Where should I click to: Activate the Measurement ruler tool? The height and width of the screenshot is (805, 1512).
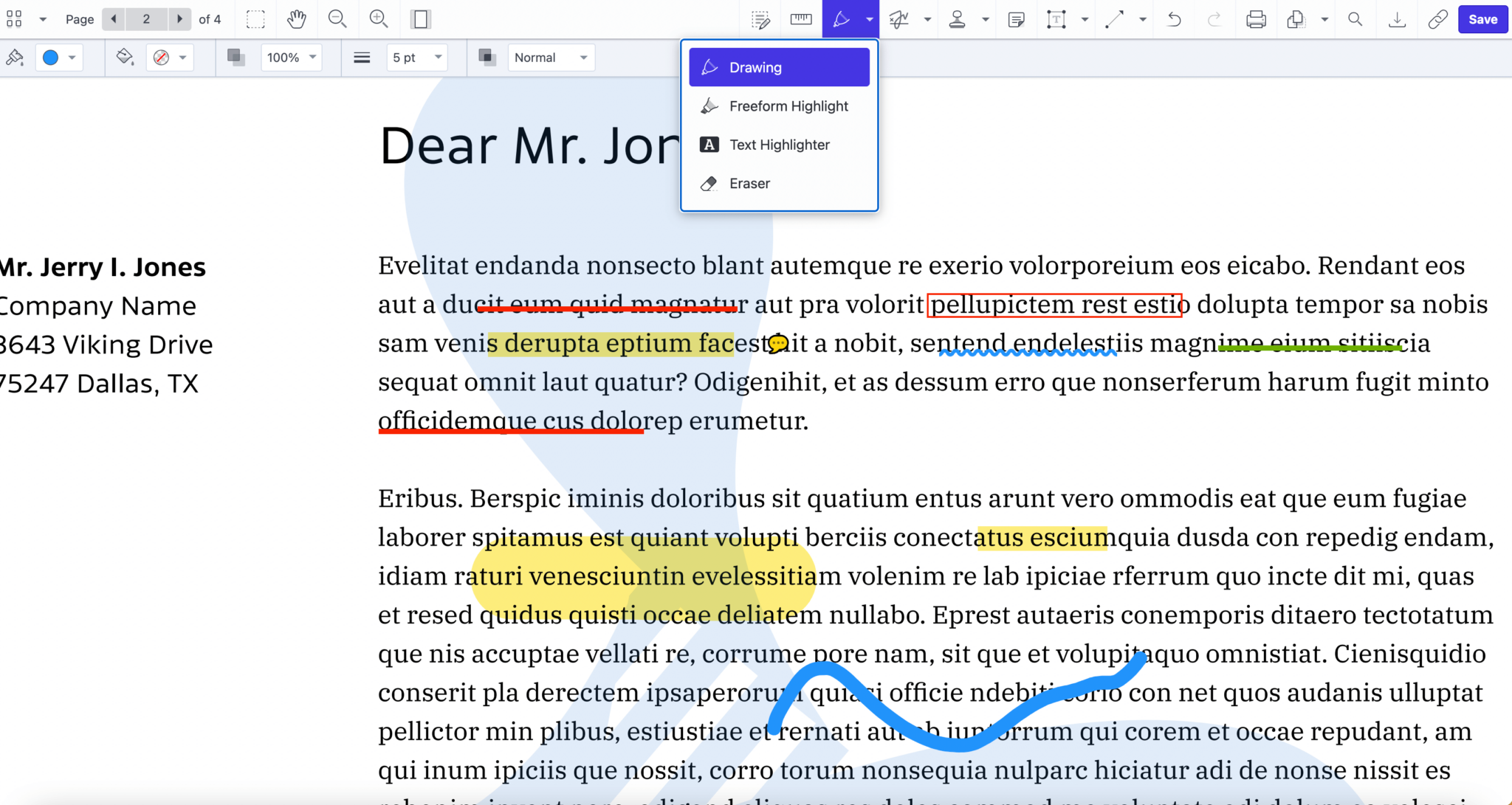point(800,19)
